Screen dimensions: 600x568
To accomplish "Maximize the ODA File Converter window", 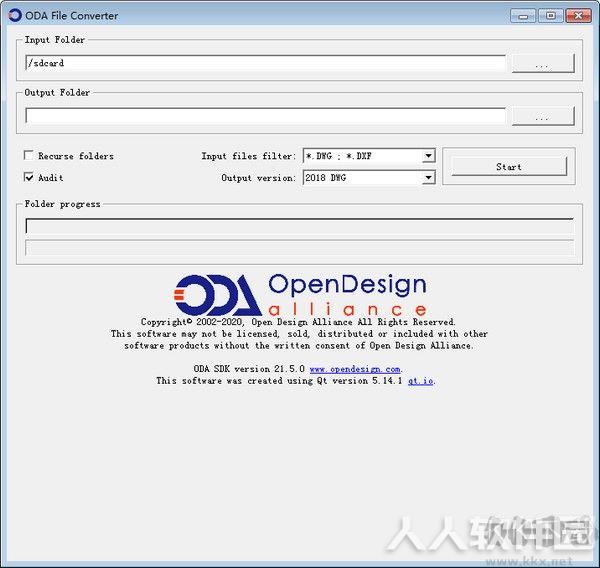I will tap(551, 16).
